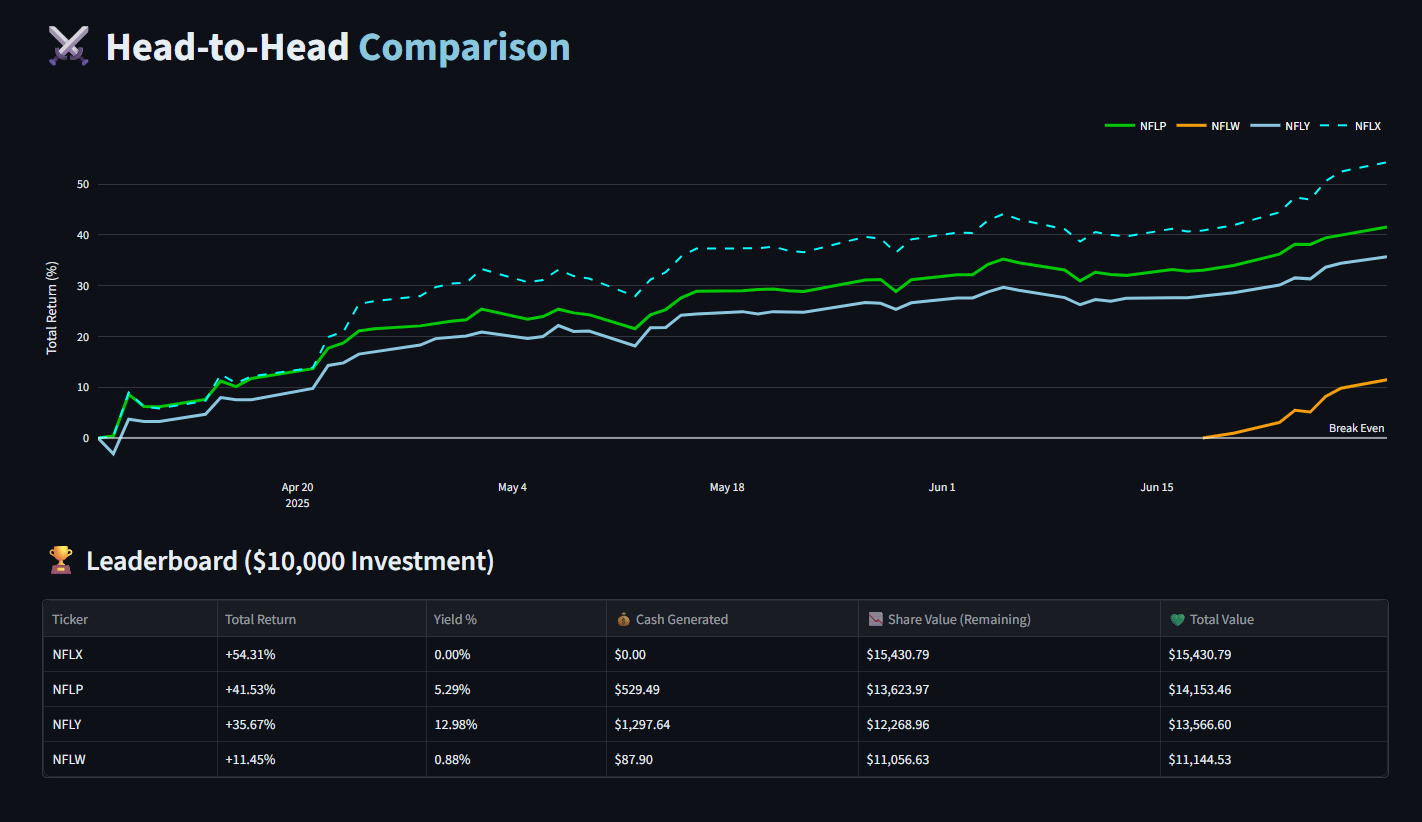1422x822 pixels.
Task: Click the Total Return (%) y-axis title
Action: pyautogui.click(x=51, y=307)
